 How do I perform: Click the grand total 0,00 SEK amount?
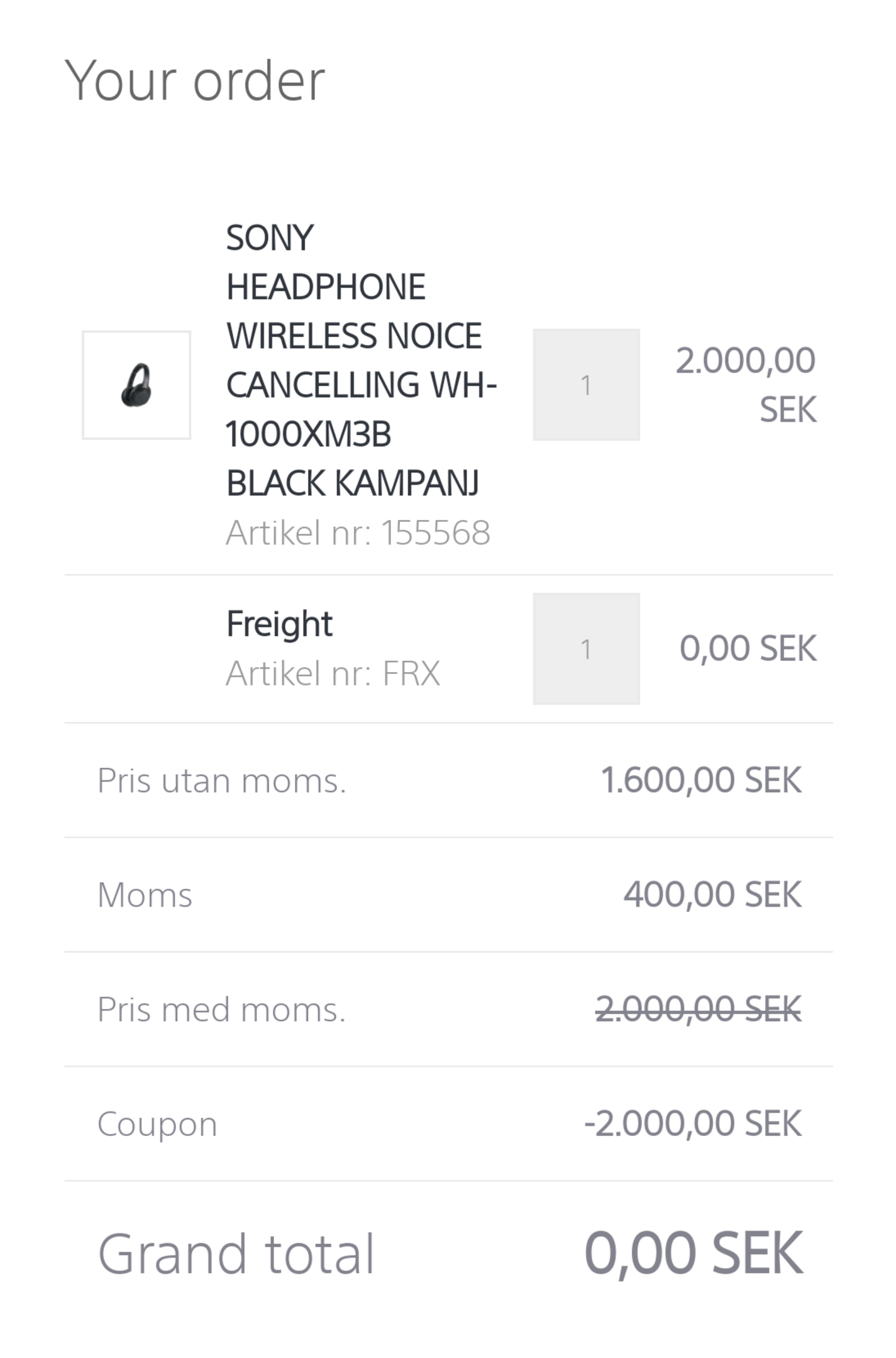pos(694,1254)
